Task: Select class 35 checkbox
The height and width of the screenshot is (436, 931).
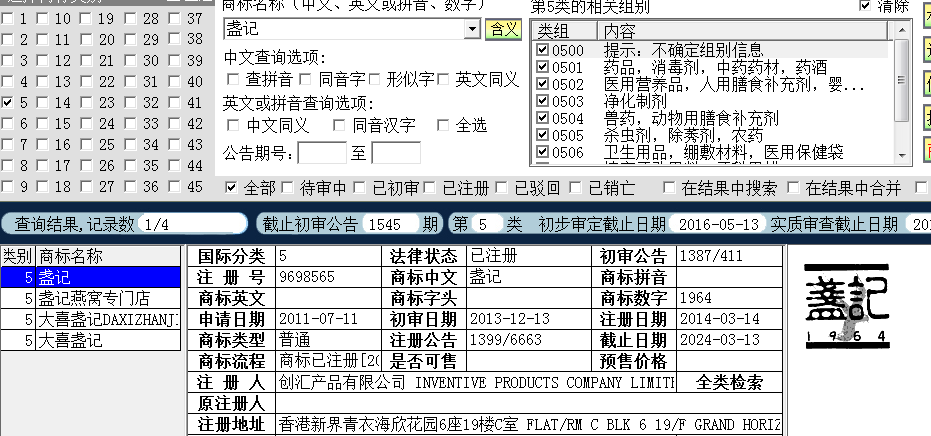Action: 130,166
